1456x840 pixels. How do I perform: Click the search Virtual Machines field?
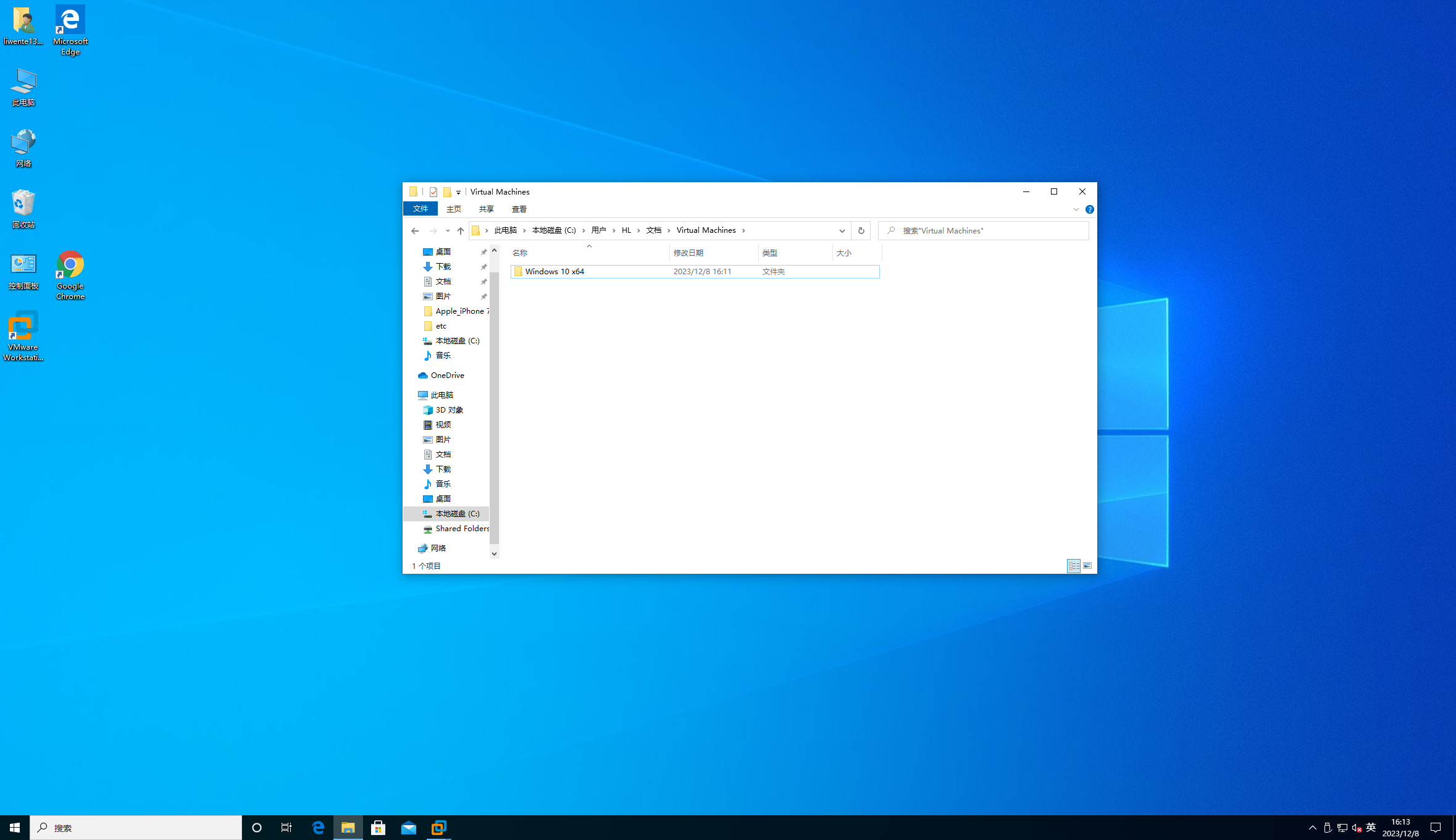(984, 231)
